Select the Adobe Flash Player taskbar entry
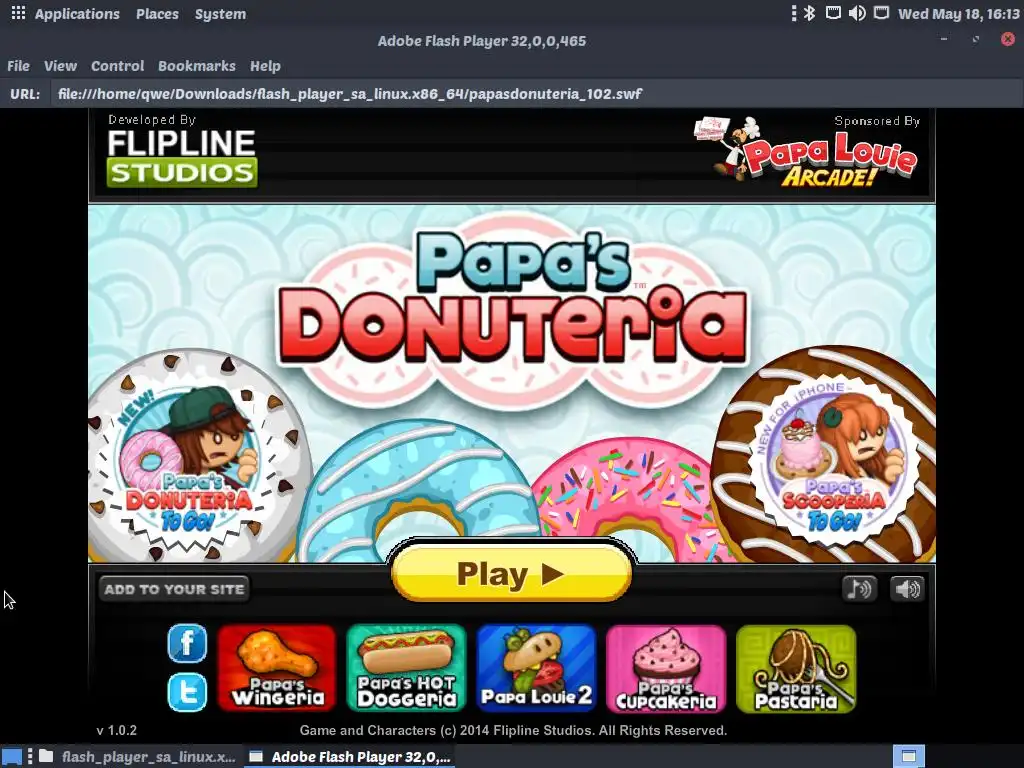Viewport: 1024px width, 768px height. pos(350,757)
